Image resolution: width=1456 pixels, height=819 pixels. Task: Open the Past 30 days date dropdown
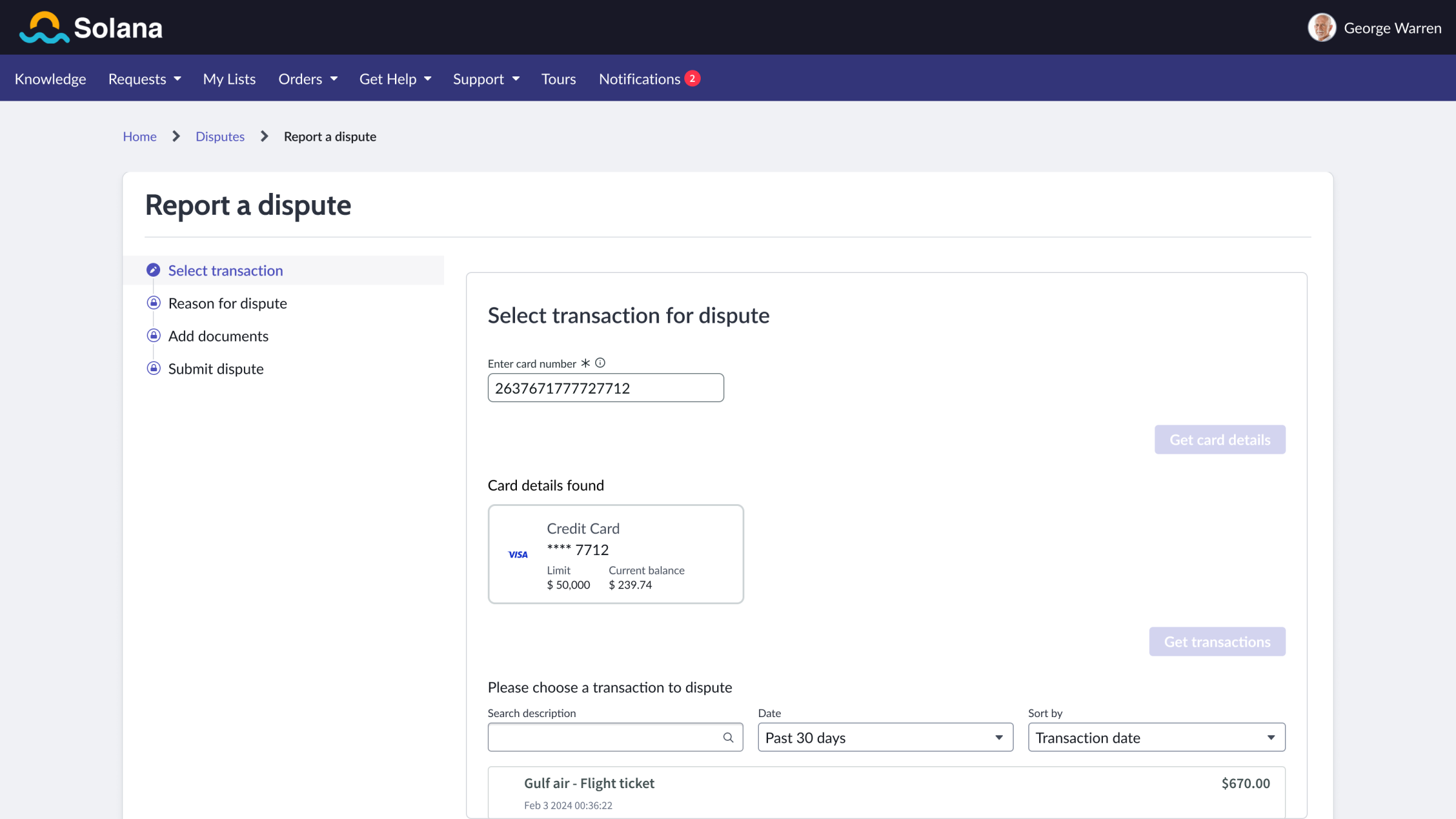click(885, 737)
